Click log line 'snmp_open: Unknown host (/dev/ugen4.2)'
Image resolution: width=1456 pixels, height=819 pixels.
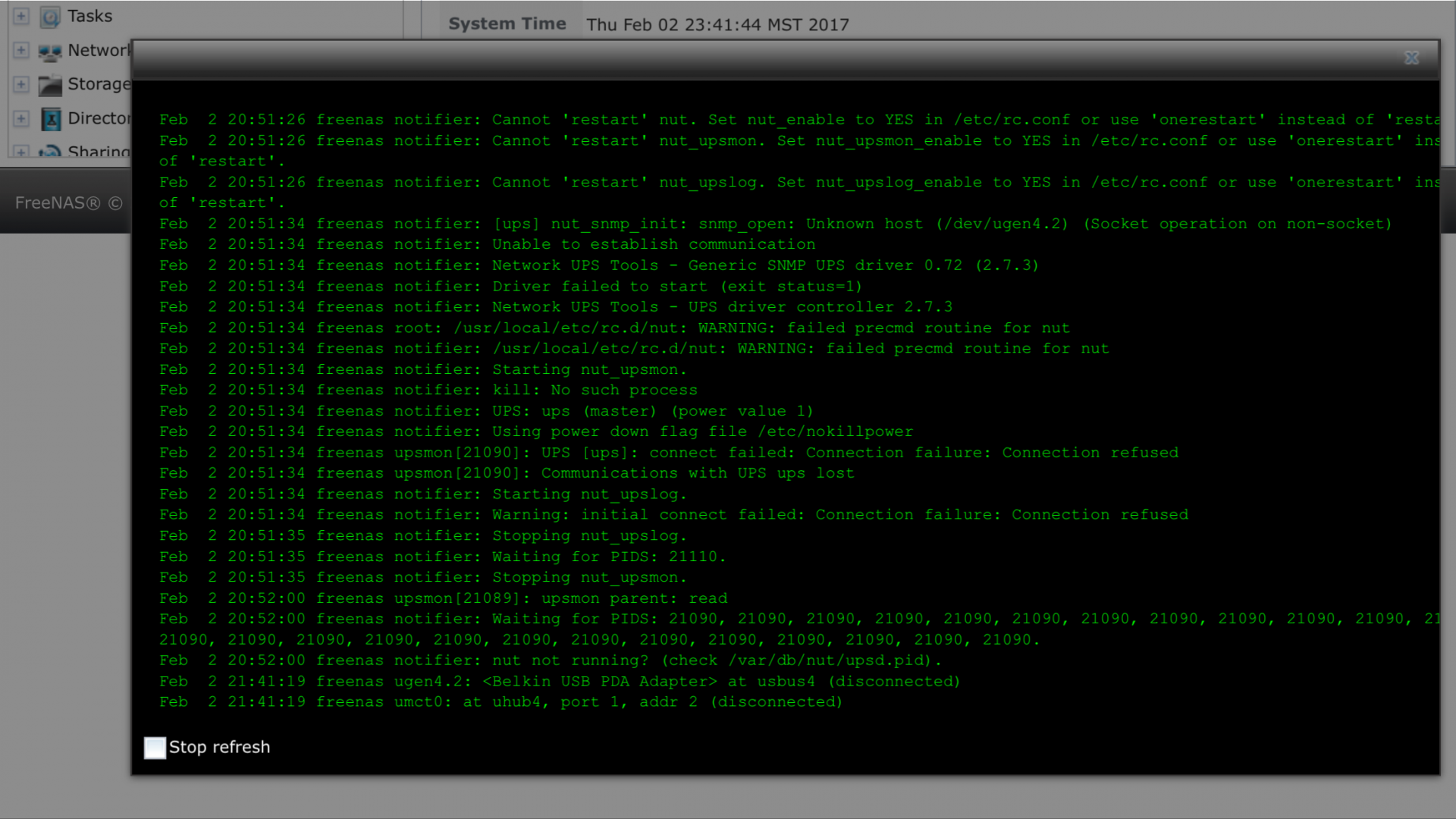(x=776, y=224)
